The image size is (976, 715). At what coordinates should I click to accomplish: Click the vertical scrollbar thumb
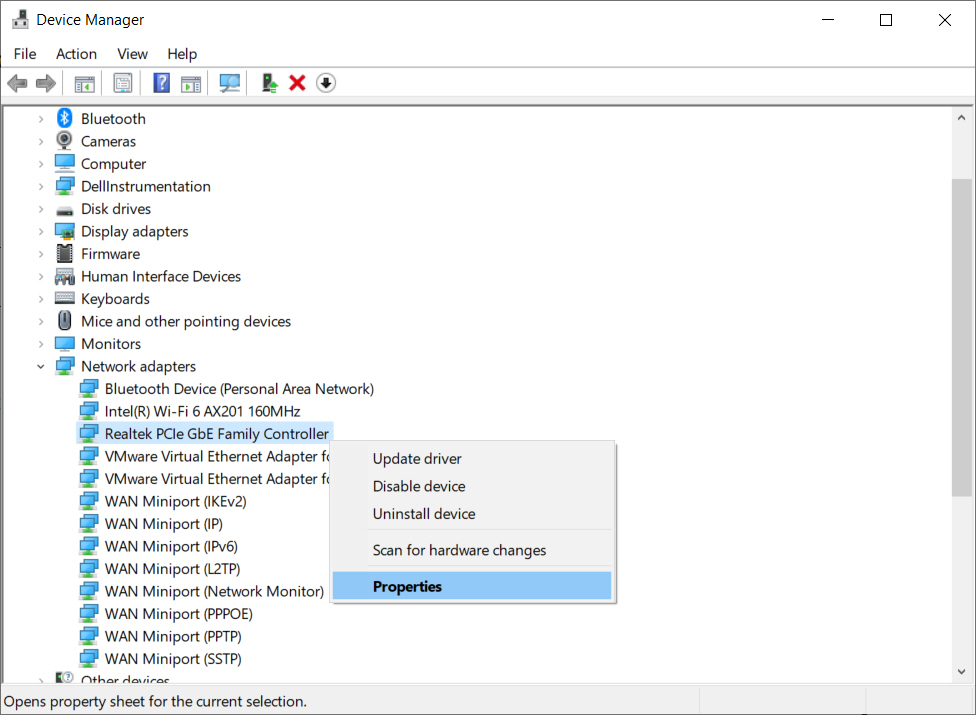coord(962,338)
